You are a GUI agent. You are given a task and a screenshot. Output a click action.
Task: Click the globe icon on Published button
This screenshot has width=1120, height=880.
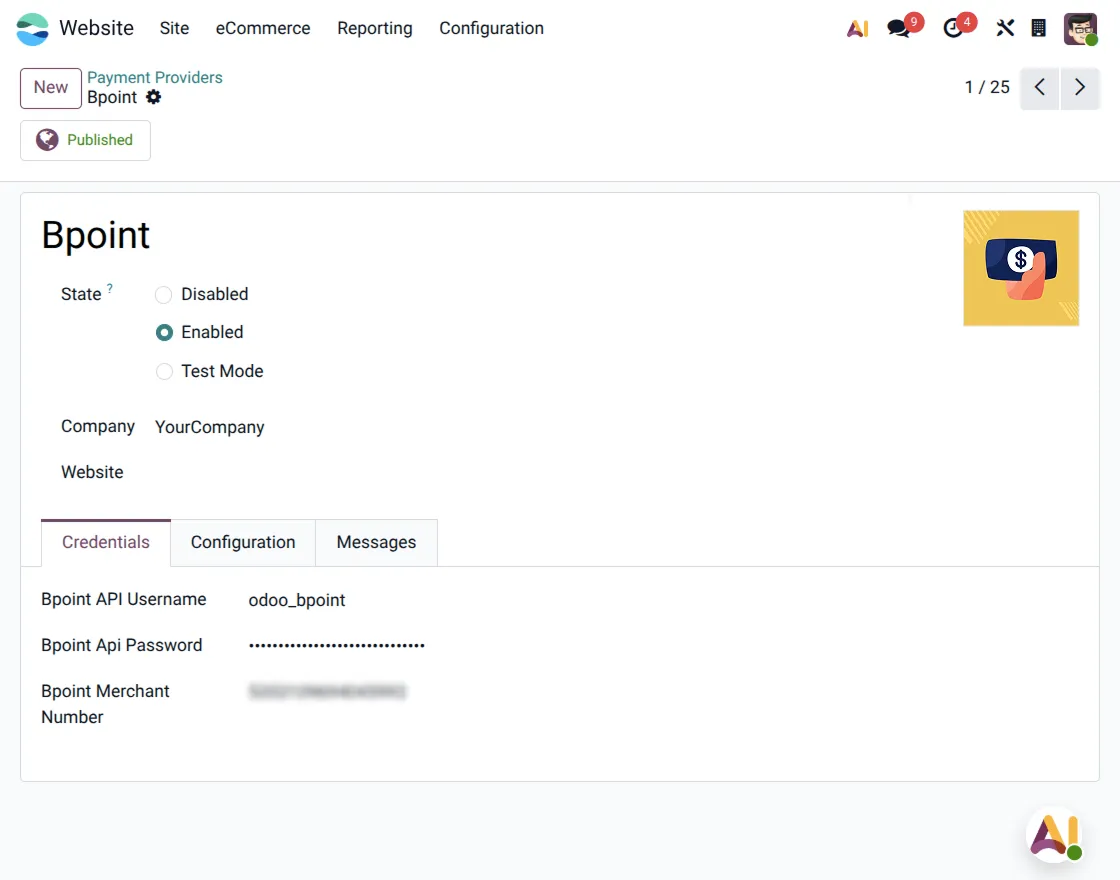tap(47, 140)
